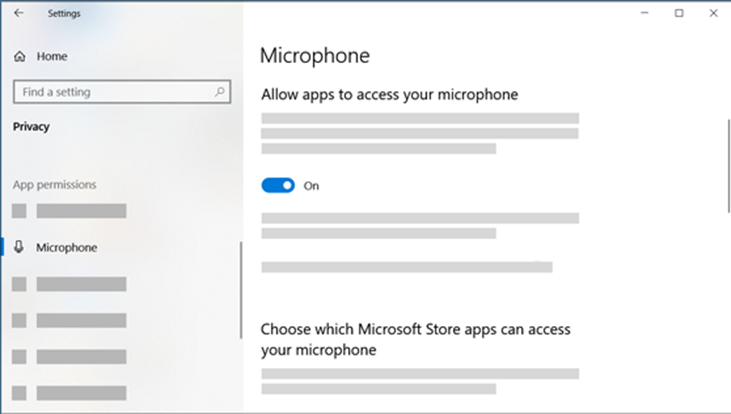Viewport: 731px width, 414px height.
Task: Focus the 'Find a setting' search field
Action: pos(110,92)
